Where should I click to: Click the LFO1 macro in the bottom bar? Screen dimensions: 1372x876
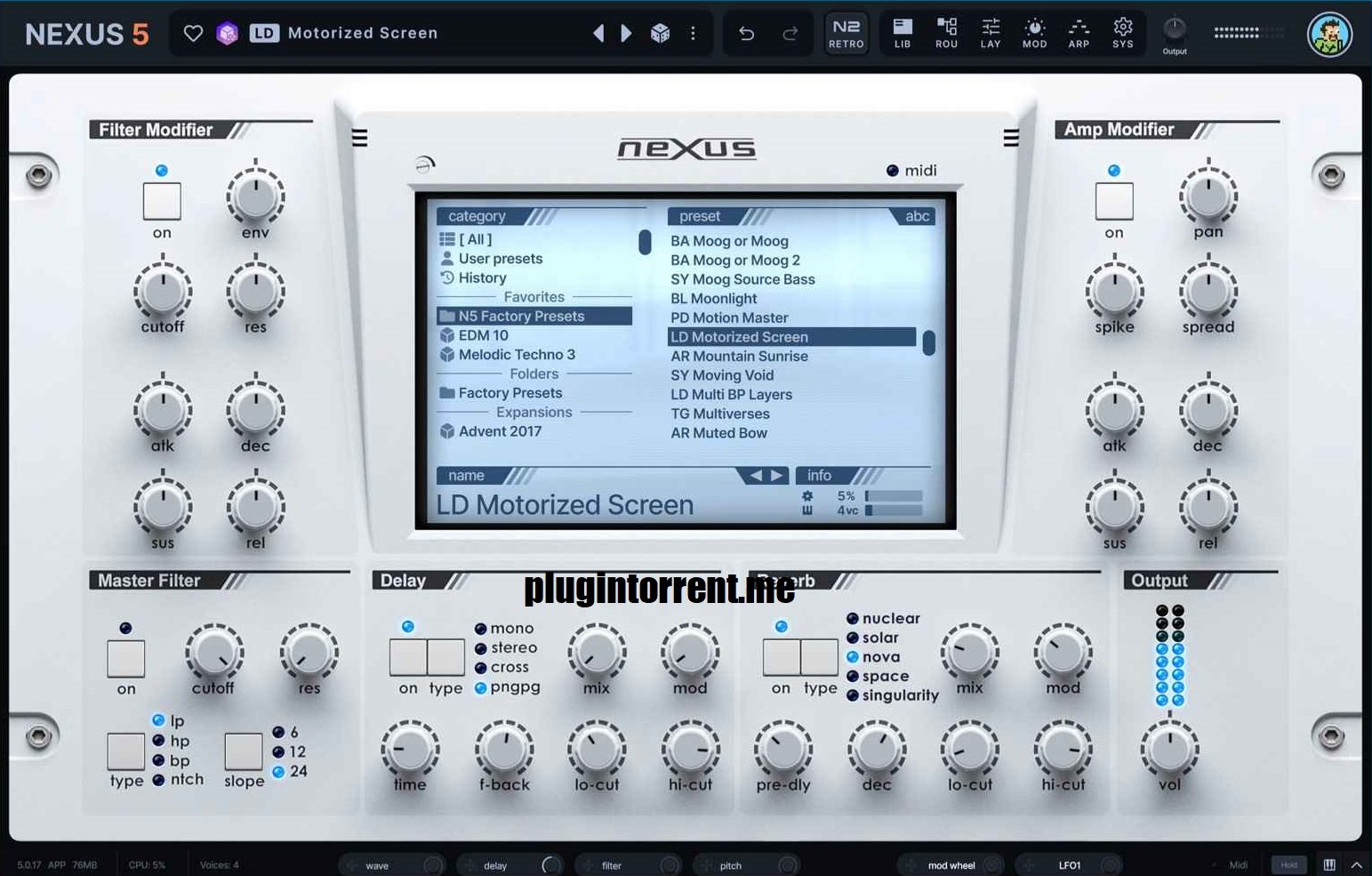pos(1070,865)
